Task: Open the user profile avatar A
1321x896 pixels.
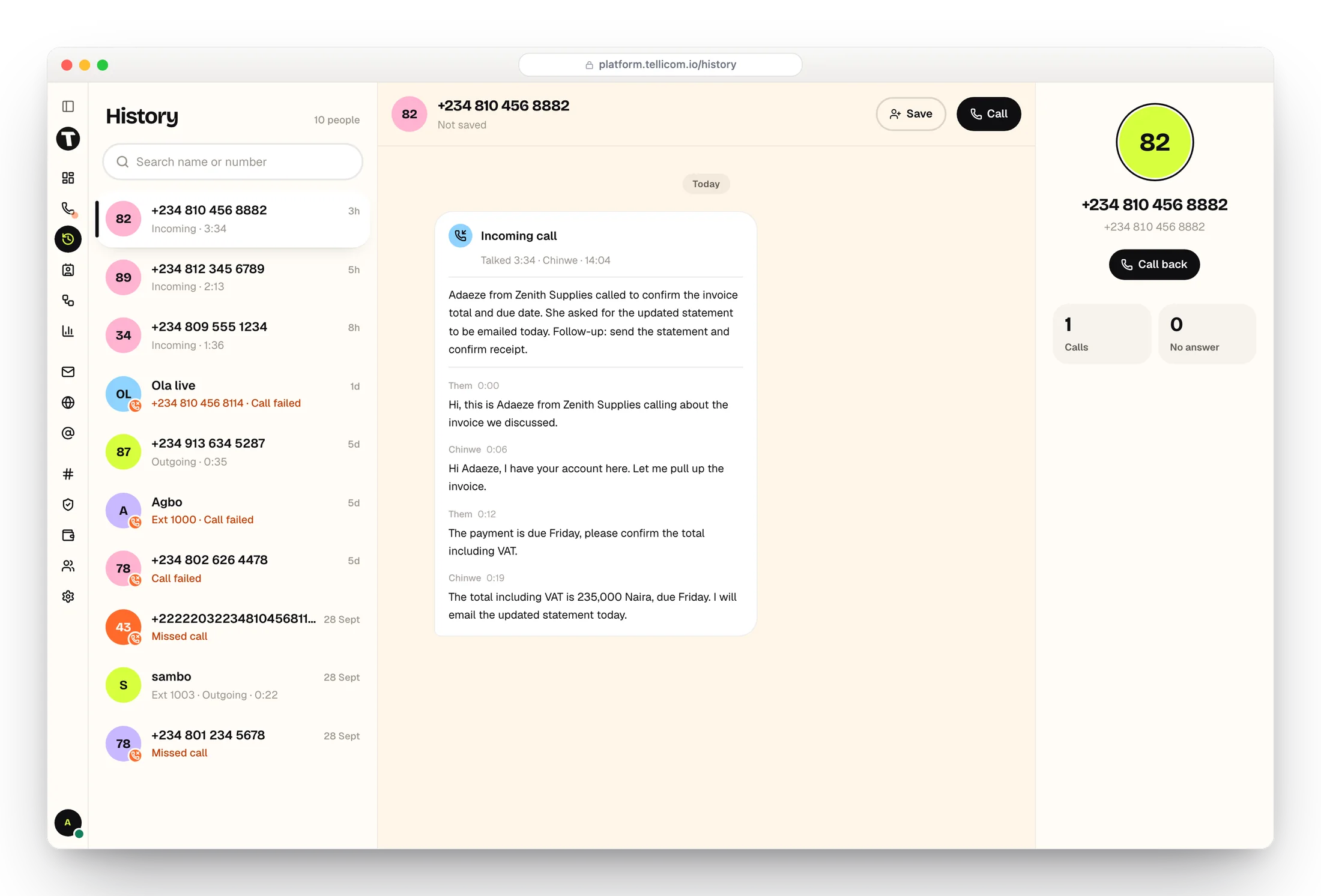Action: point(68,823)
